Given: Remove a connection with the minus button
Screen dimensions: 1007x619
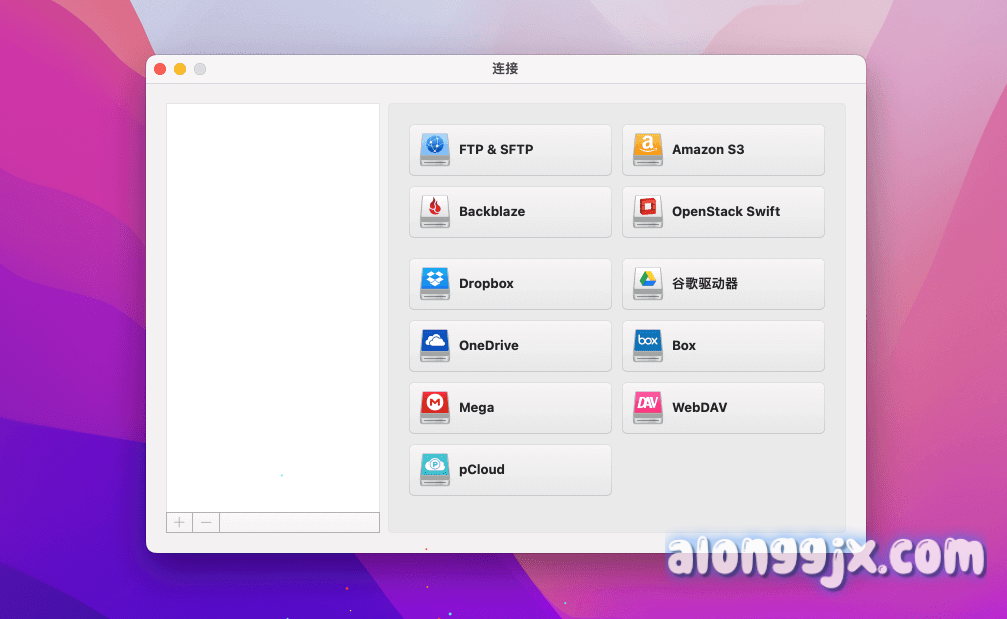Looking at the screenshot, I should pyautogui.click(x=206, y=522).
